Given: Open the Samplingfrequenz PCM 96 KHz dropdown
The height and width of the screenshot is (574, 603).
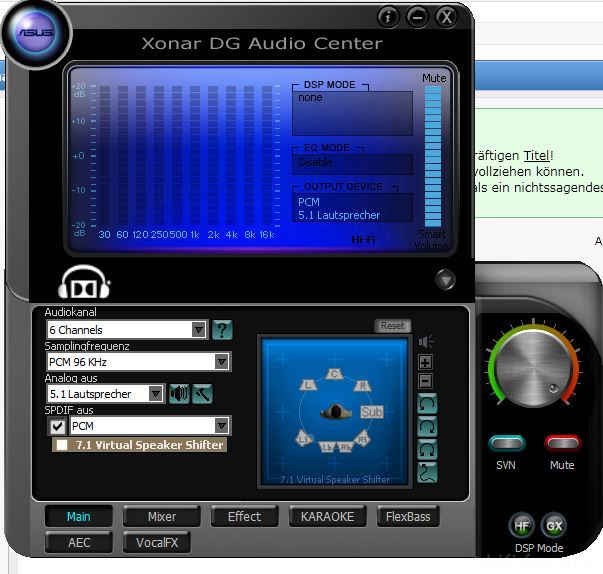Looking at the screenshot, I should coord(138,362).
